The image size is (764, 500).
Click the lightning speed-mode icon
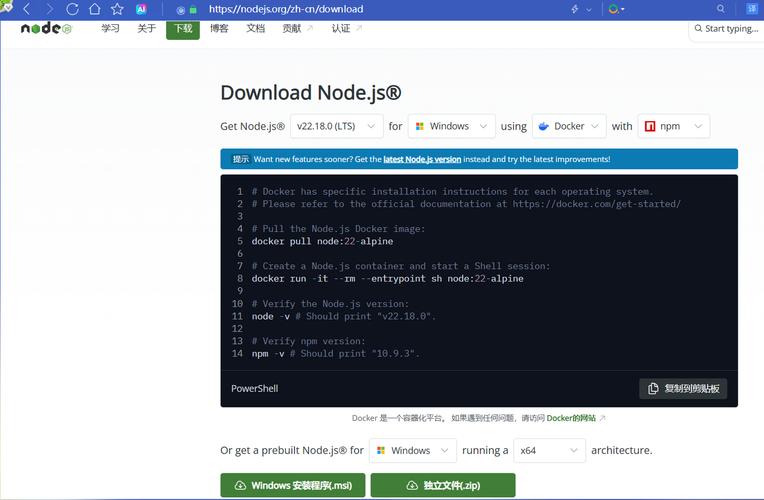(574, 9)
